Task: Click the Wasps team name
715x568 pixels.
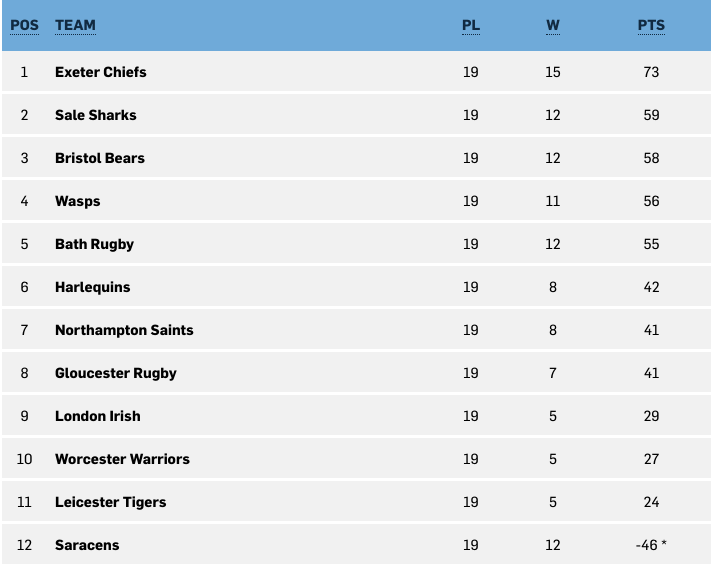Action: click(78, 201)
